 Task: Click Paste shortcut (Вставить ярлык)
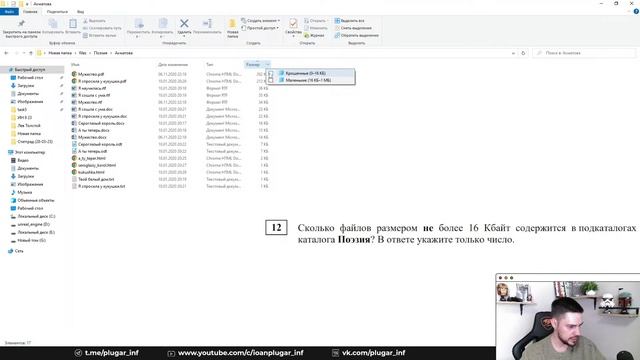pos(100,35)
